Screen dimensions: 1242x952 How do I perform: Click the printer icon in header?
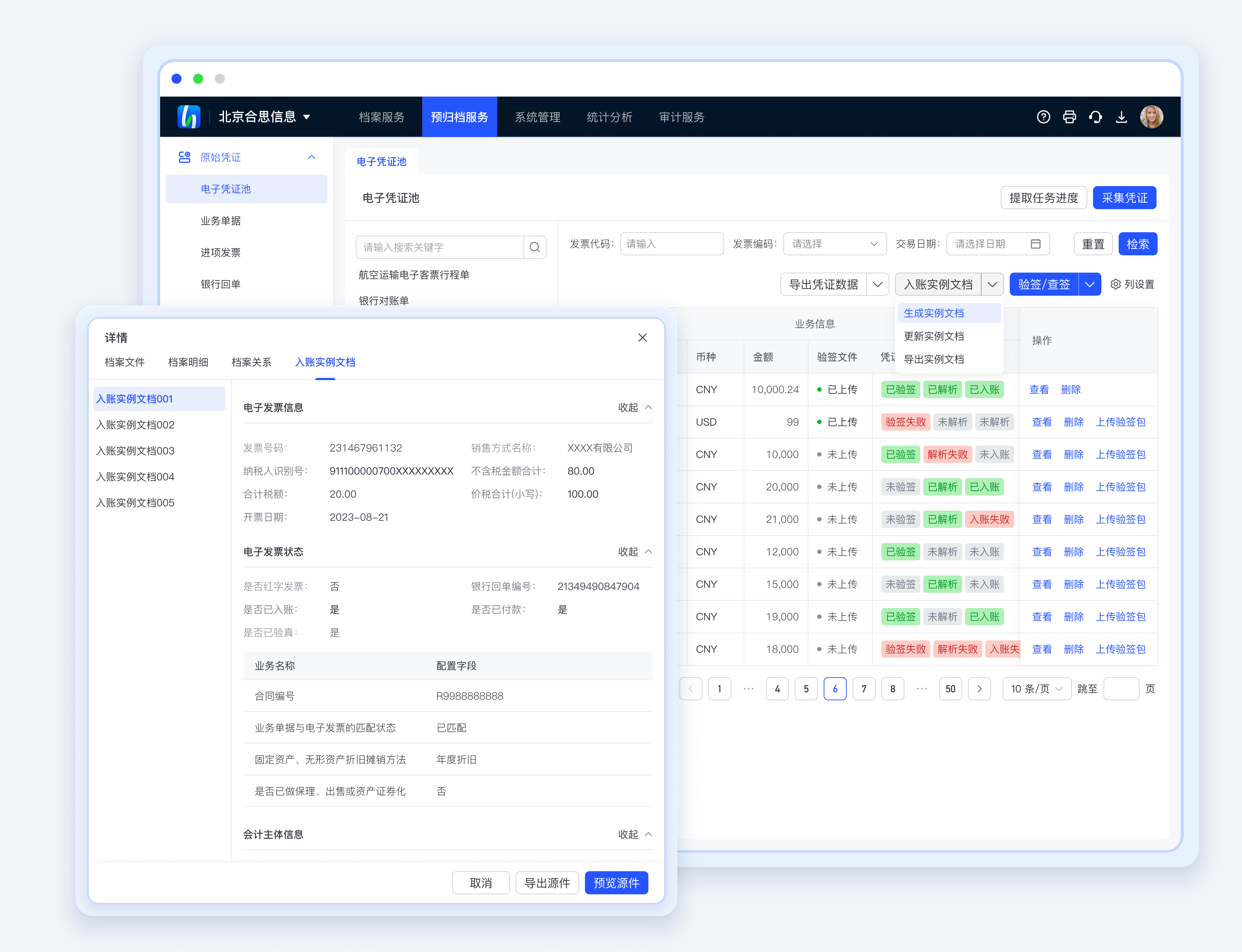[1069, 117]
